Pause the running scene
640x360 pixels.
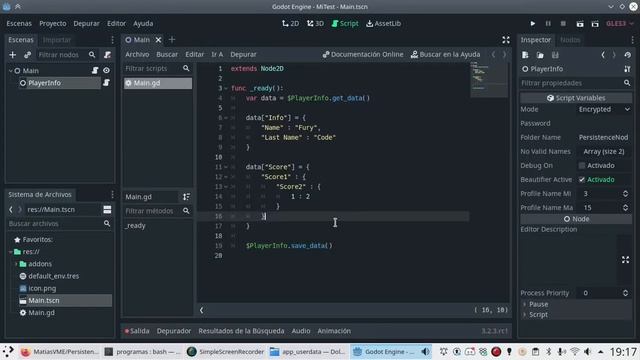548,24
